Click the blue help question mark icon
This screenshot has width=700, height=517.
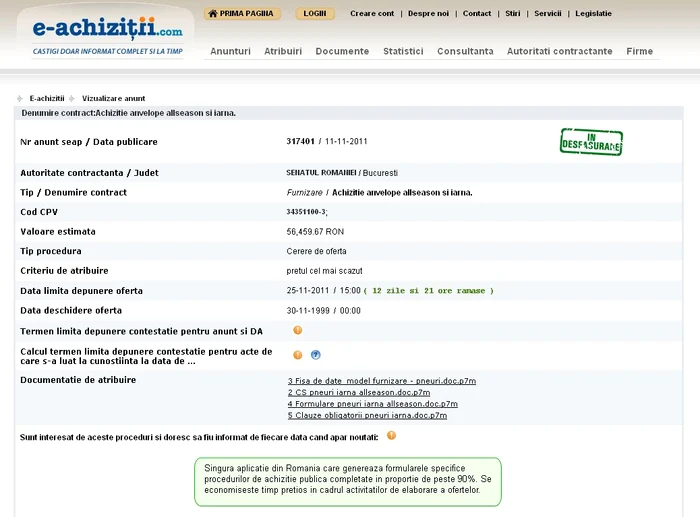point(316,355)
